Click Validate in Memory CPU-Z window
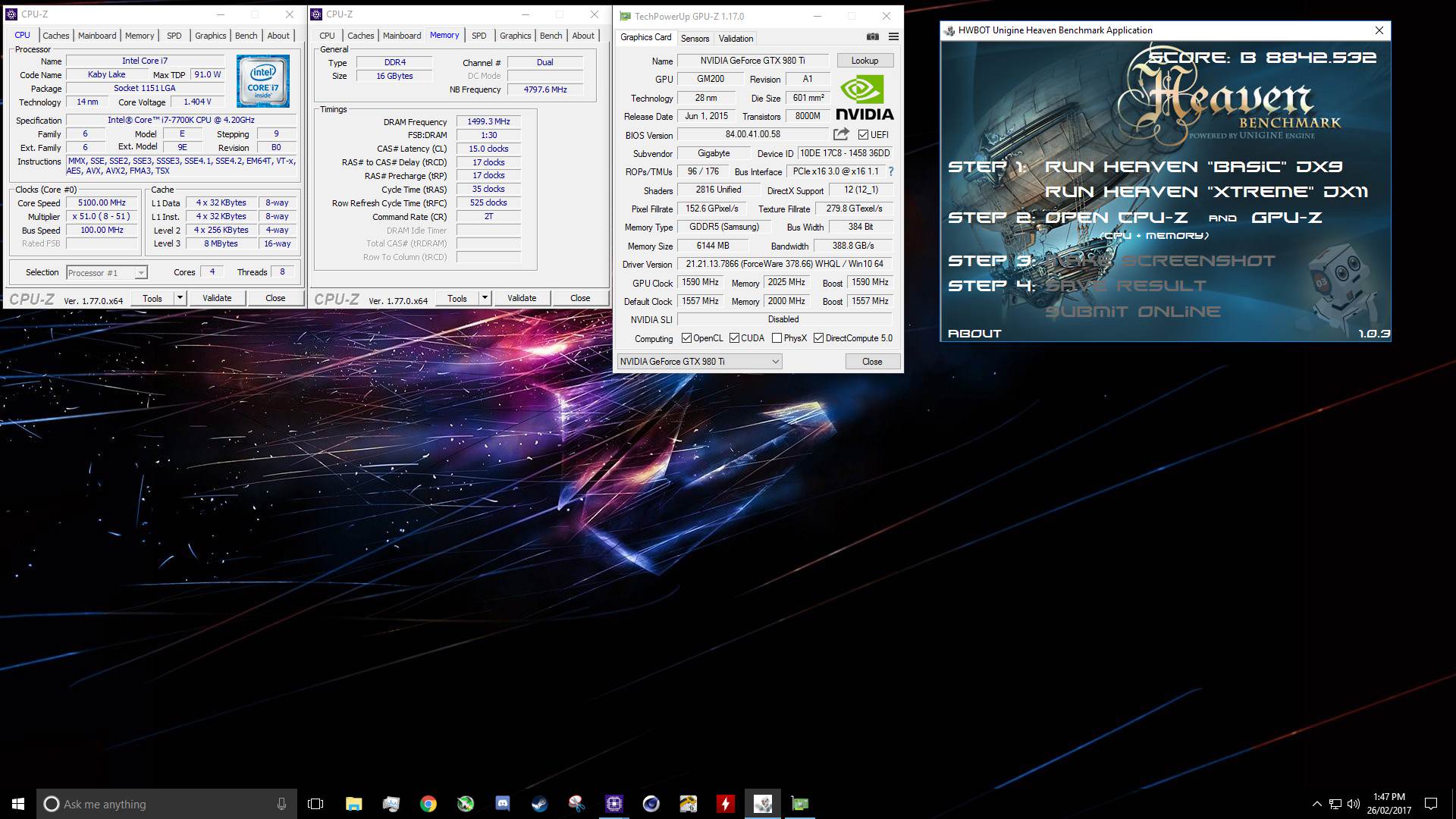This screenshot has height=819, width=1456. pyautogui.click(x=522, y=298)
